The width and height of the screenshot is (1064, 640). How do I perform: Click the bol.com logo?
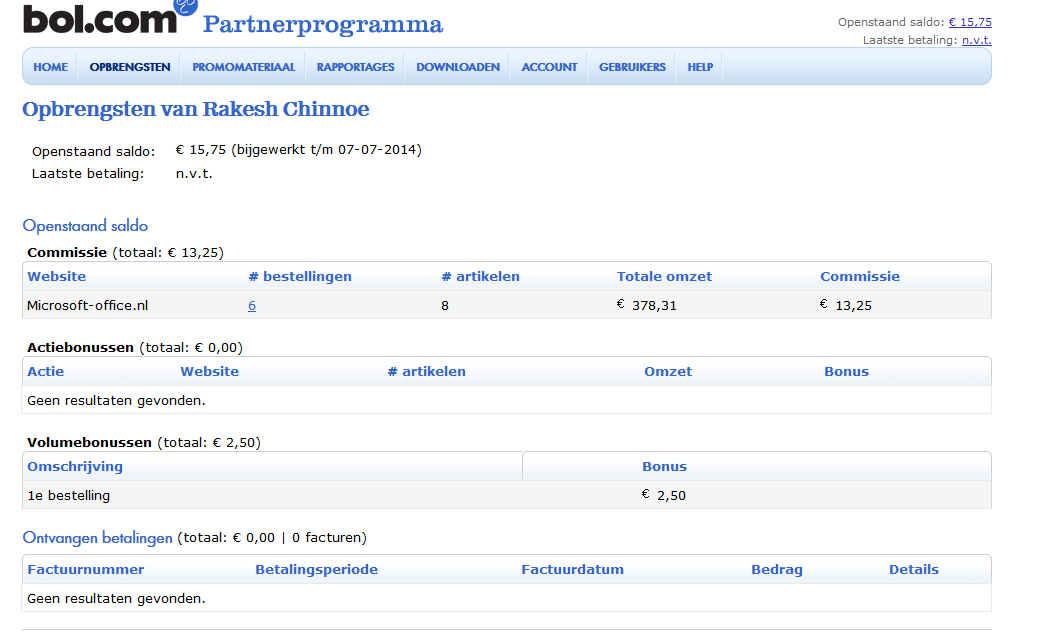pos(109,17)
